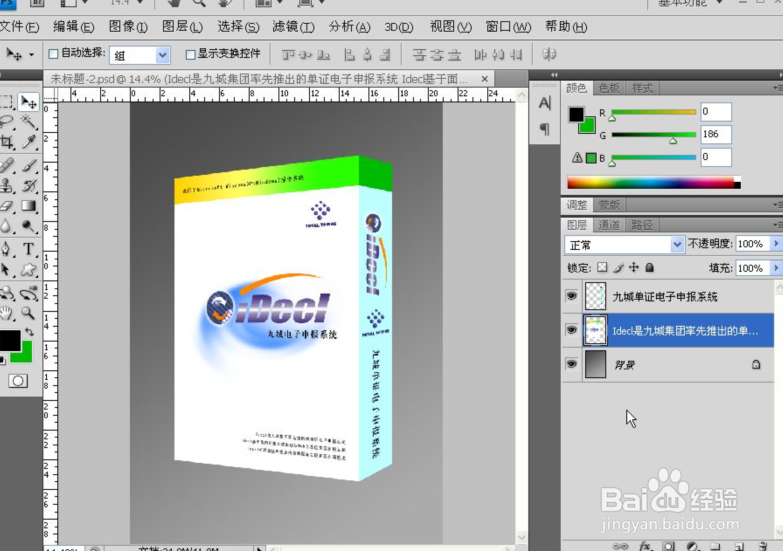Open the 填充 slider arrow
Viewport: 783px width, 551px height.
pyautogui.click(x=776, y=268)
